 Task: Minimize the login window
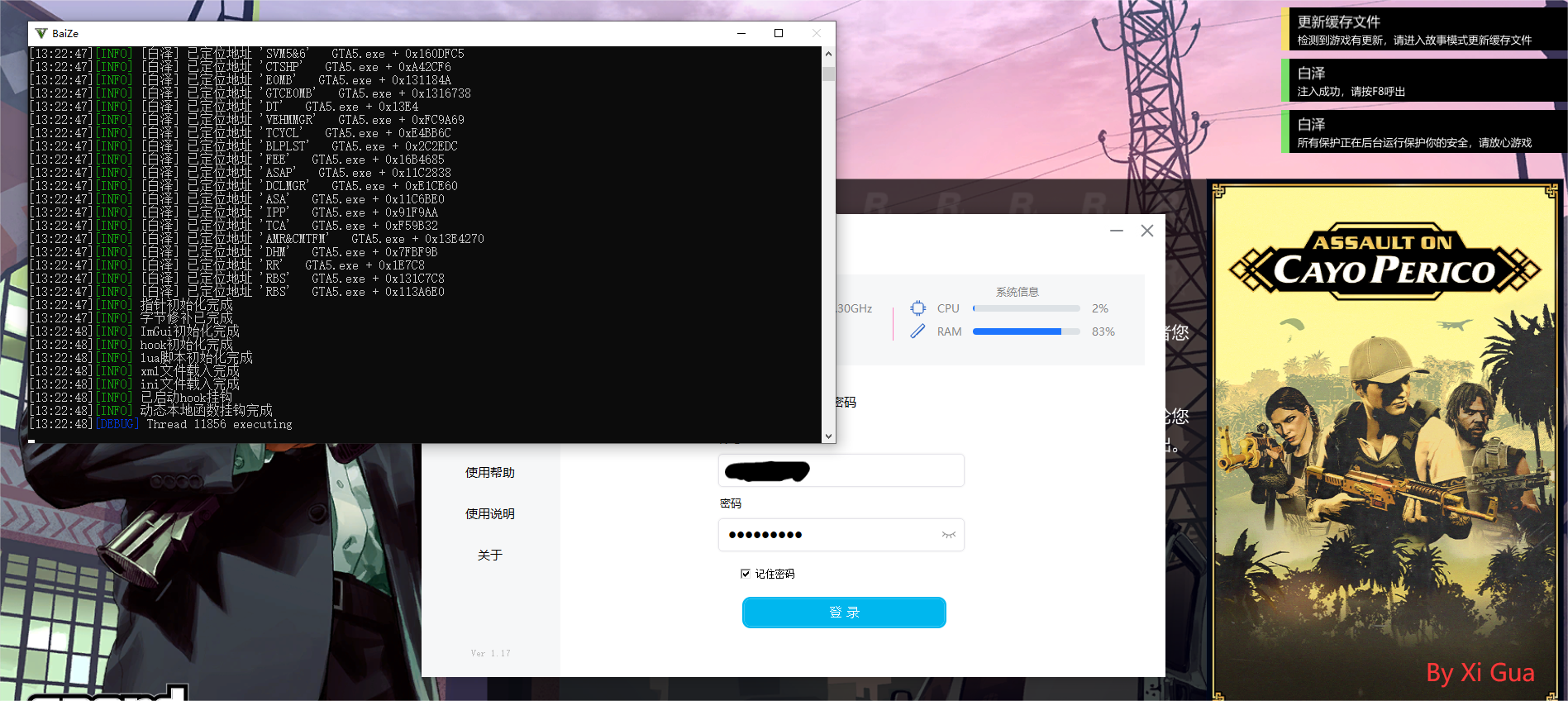coord(1117,231)
